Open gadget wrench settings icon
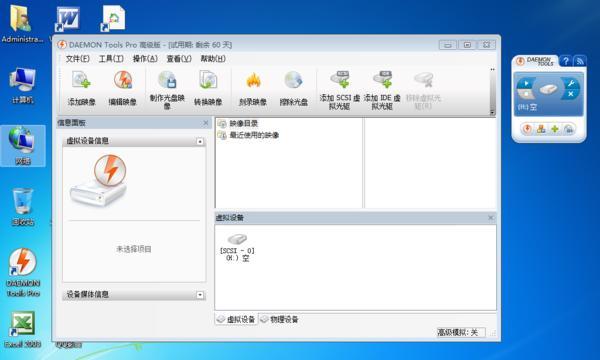The image size is (600, 360). pyautogui.click(x=571, y=83)
